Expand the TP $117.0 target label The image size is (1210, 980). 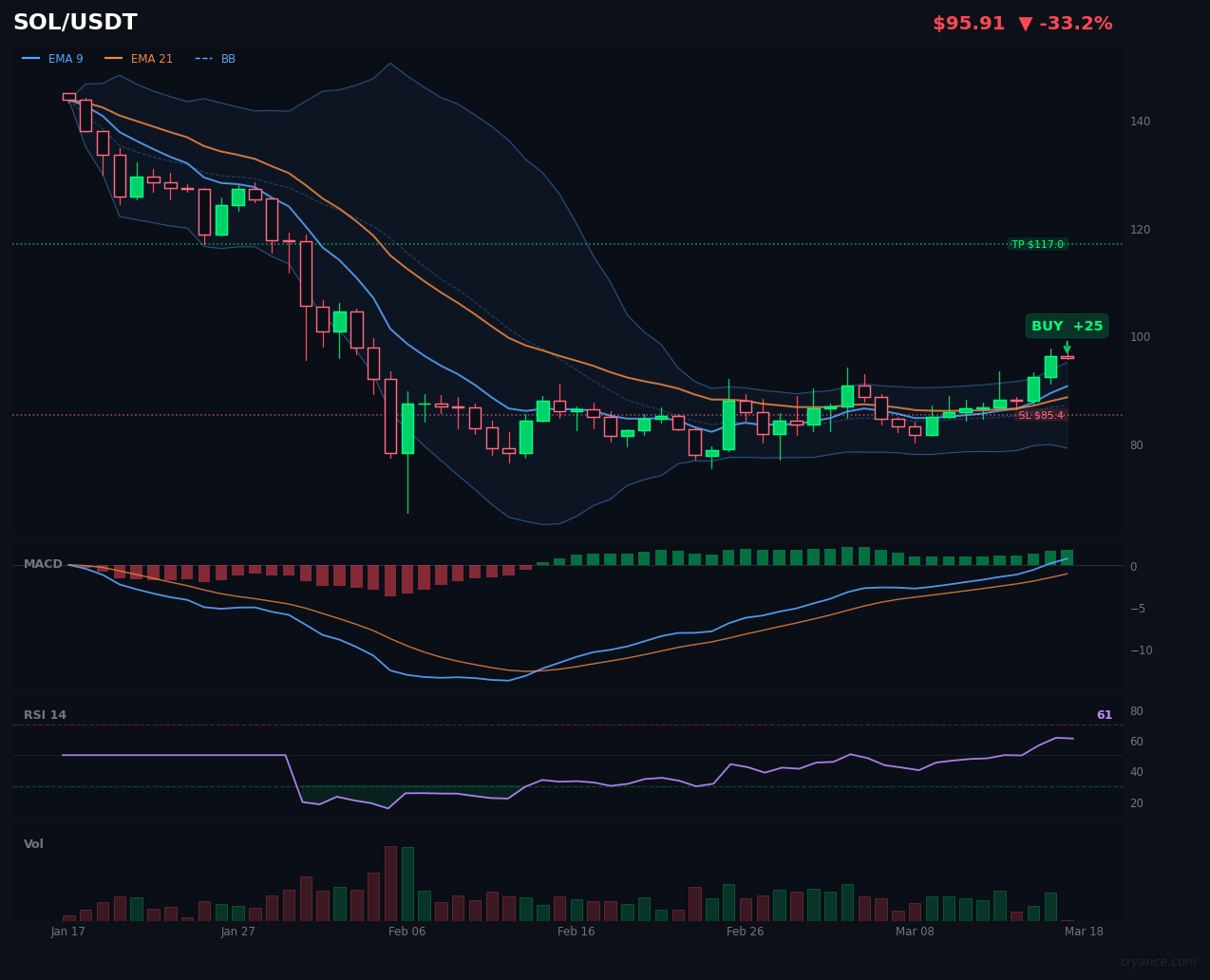tap(1039, 244)
